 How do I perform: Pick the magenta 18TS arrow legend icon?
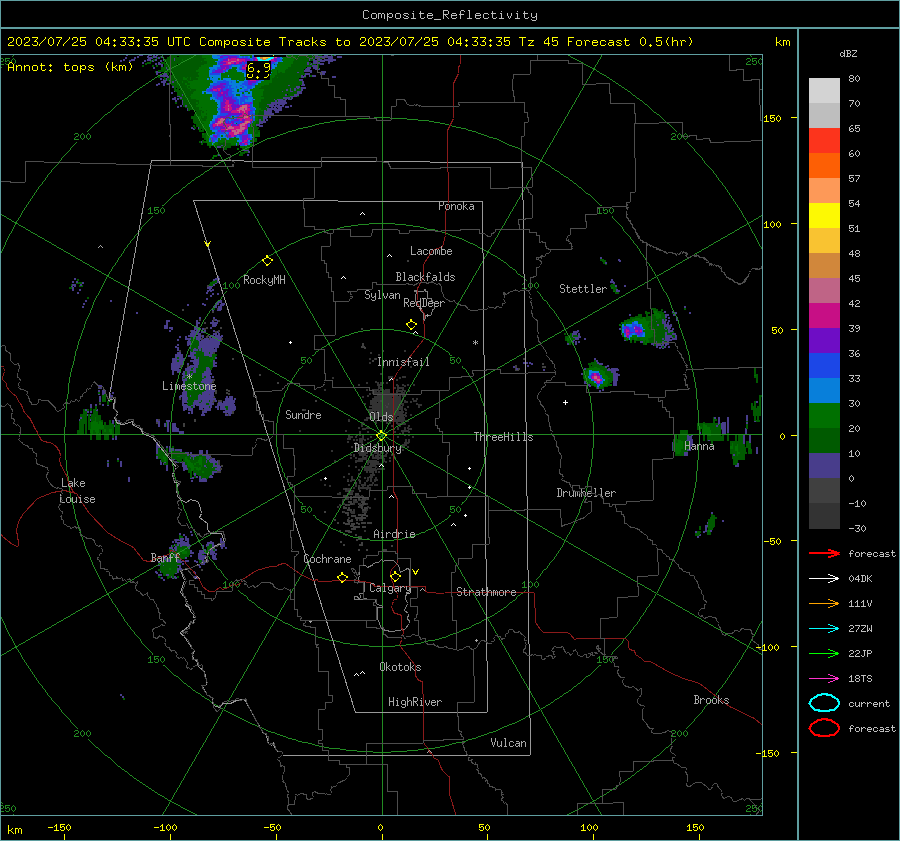click(824, 679)
